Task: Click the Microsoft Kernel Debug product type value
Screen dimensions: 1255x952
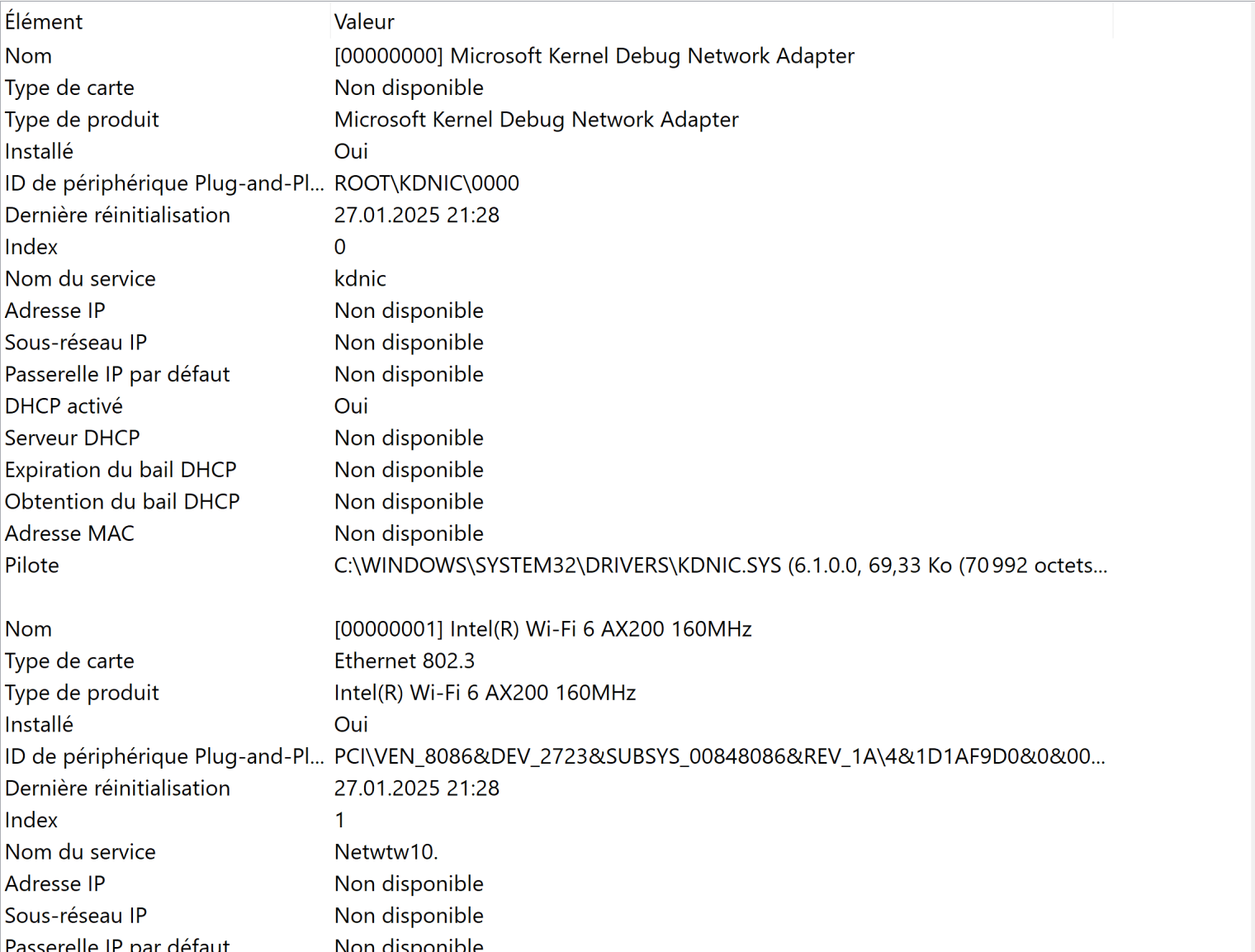Action: [536, 120]
